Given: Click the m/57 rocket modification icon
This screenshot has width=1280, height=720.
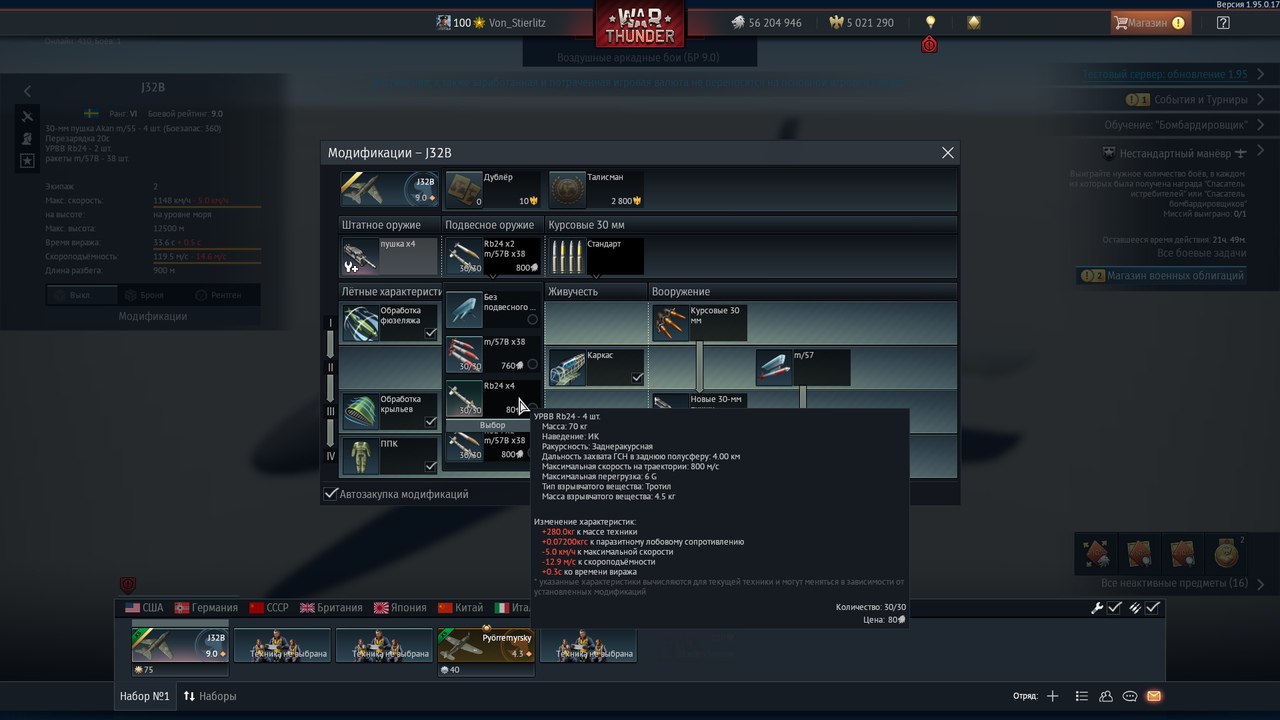Looking at the screenshot, I should (774, 367).
